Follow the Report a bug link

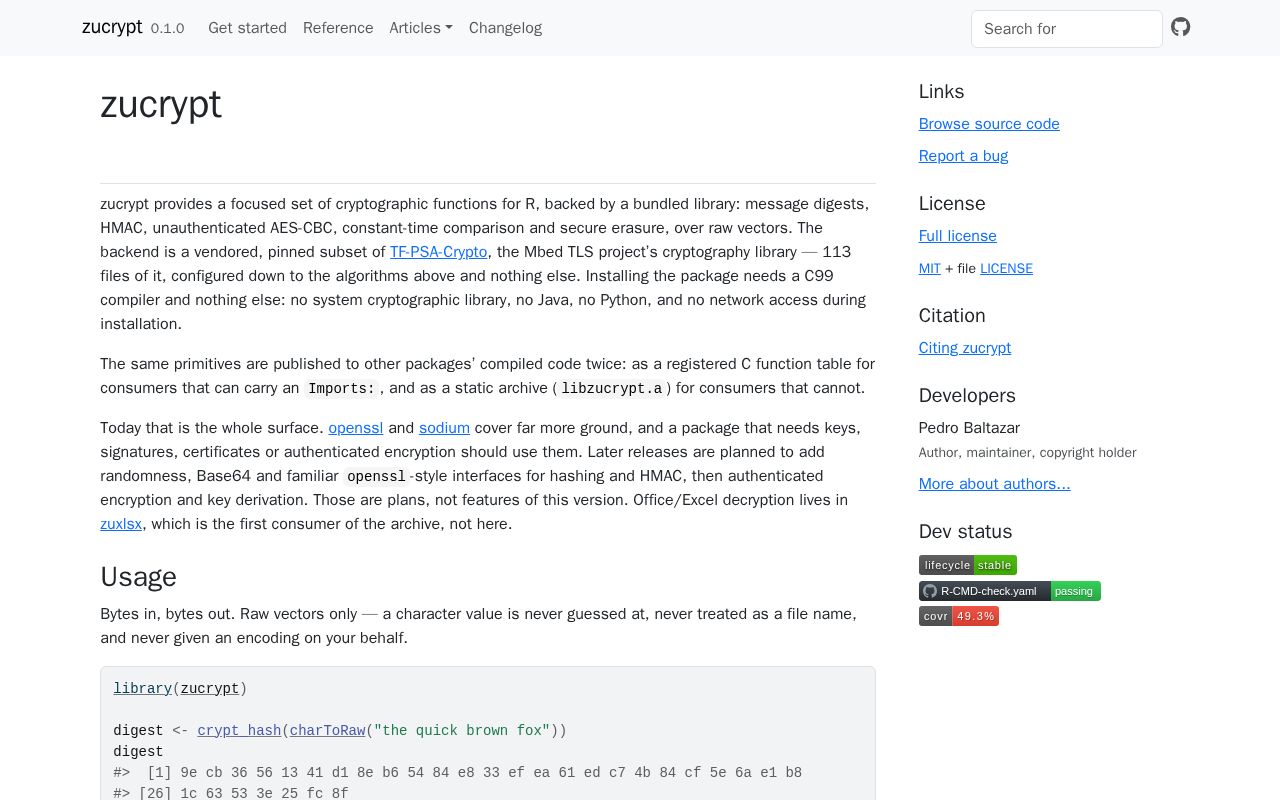point(963,156)
